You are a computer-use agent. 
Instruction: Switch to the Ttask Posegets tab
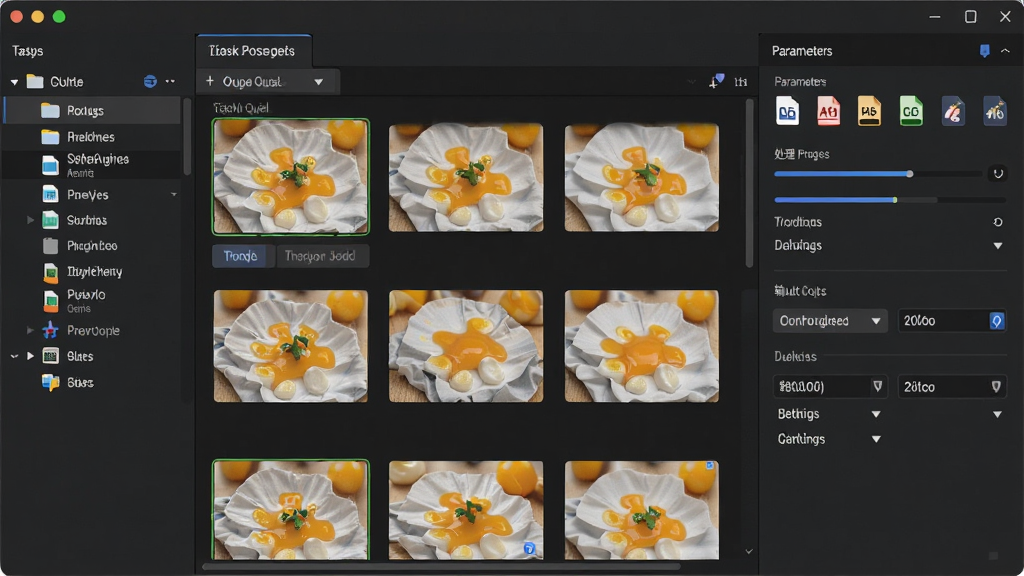tap(253, 51)
